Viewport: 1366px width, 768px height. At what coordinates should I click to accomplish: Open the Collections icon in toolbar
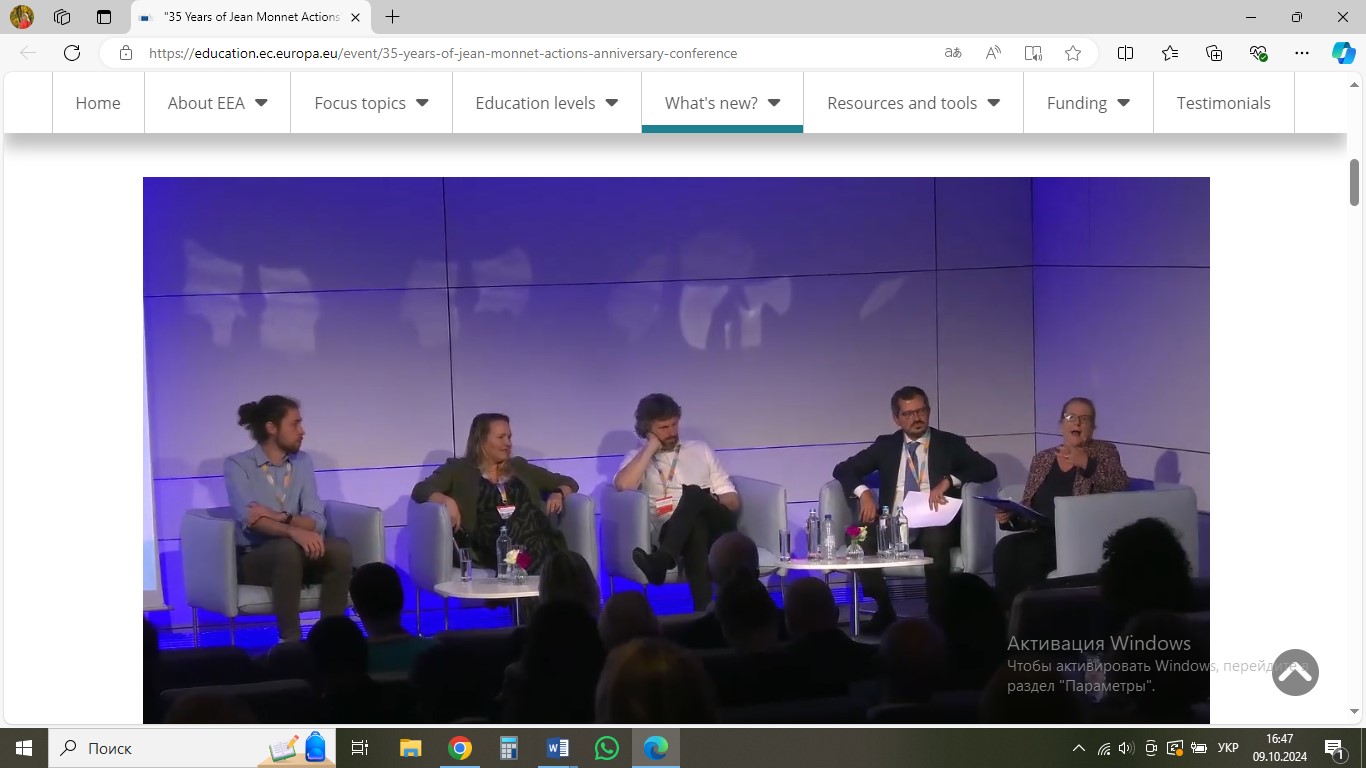coord(1214,54)
